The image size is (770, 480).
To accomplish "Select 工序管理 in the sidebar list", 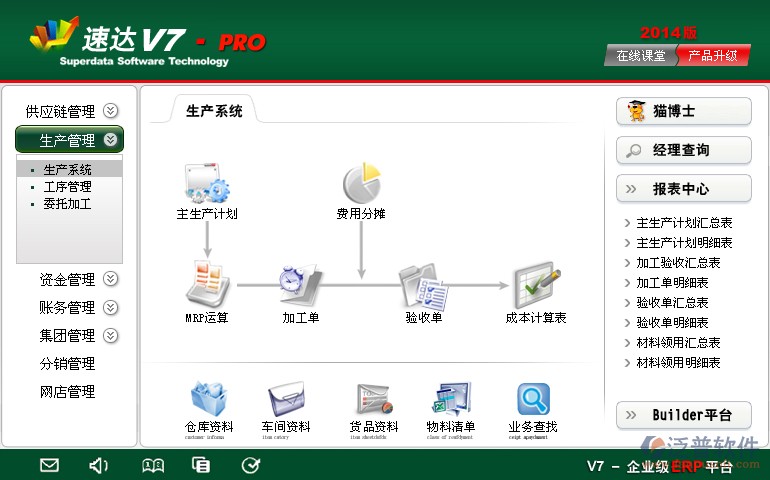I will [69, 187].
